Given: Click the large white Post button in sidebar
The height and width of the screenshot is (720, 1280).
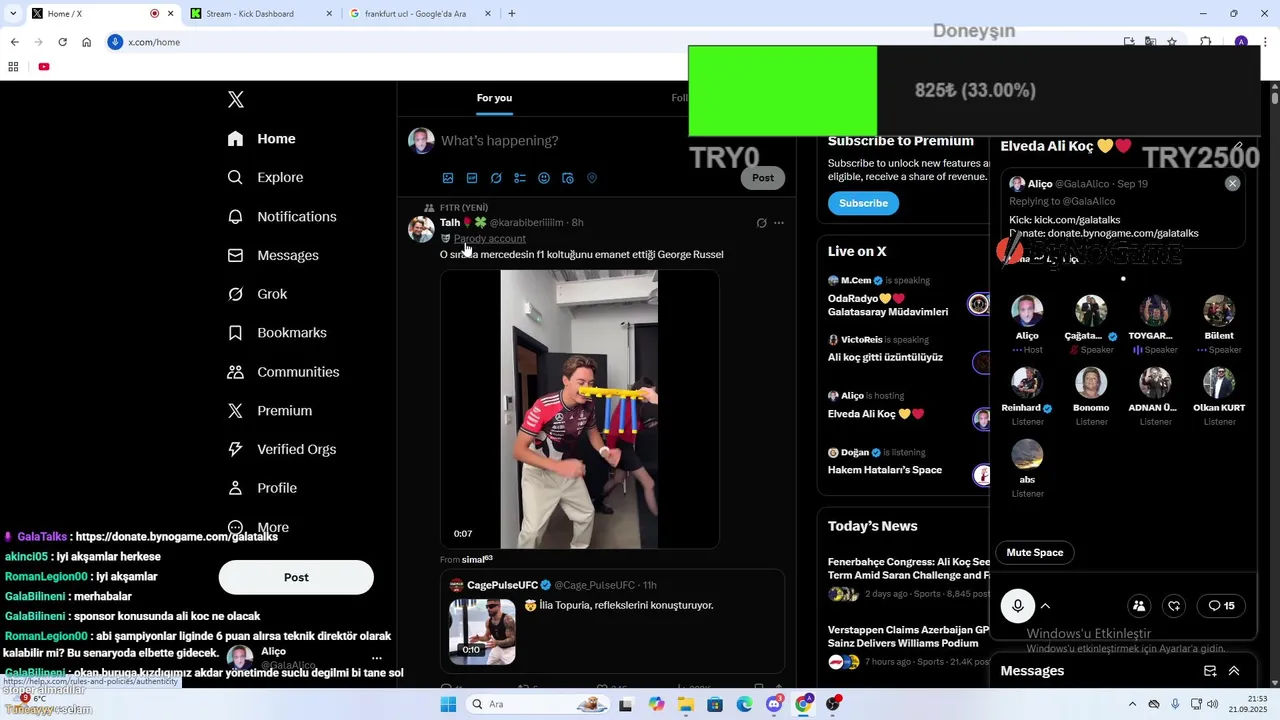Looking at the screenshot, I should click(296, 577).
